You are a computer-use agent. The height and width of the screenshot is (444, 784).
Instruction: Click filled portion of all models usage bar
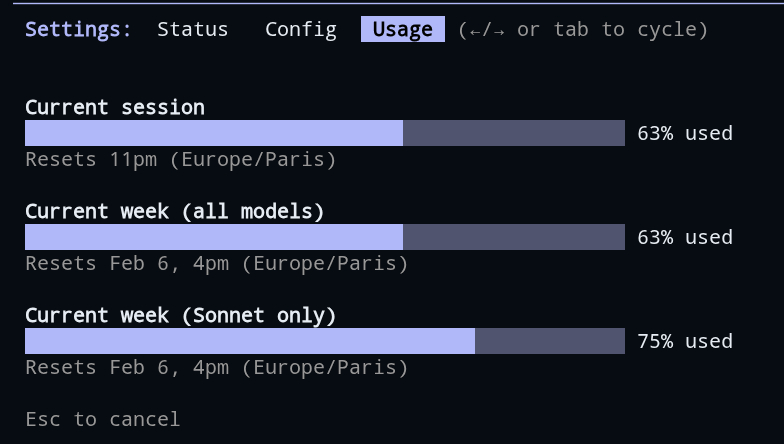pyautogui.click(x=214, y=237)
